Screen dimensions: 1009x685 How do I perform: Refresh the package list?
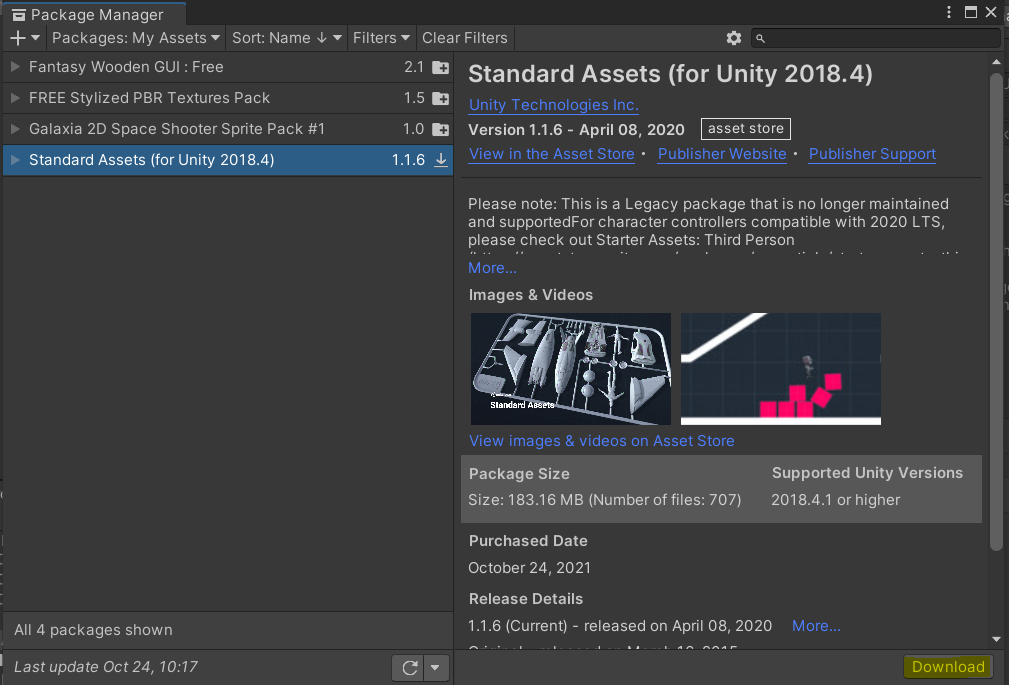[409, 668]
